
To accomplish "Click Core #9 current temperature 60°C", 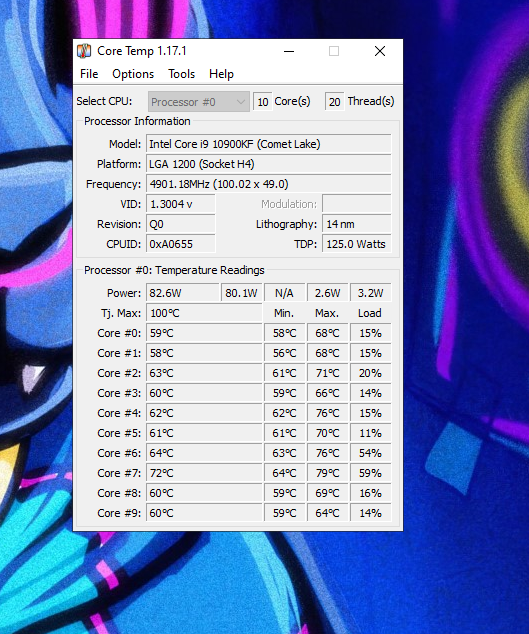I will coord(204,513).
